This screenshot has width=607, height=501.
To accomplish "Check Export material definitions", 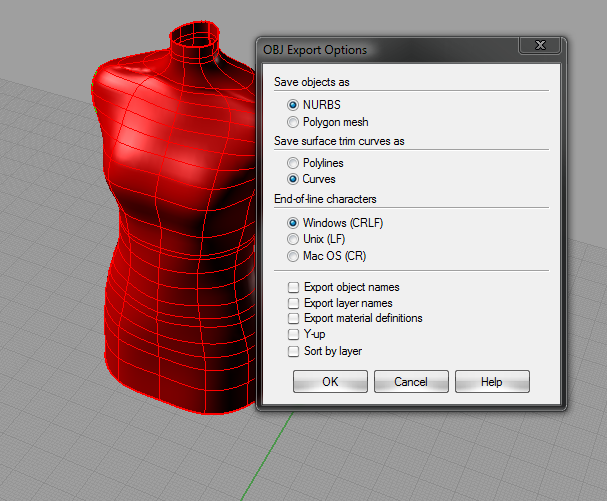I will point(294,318).
